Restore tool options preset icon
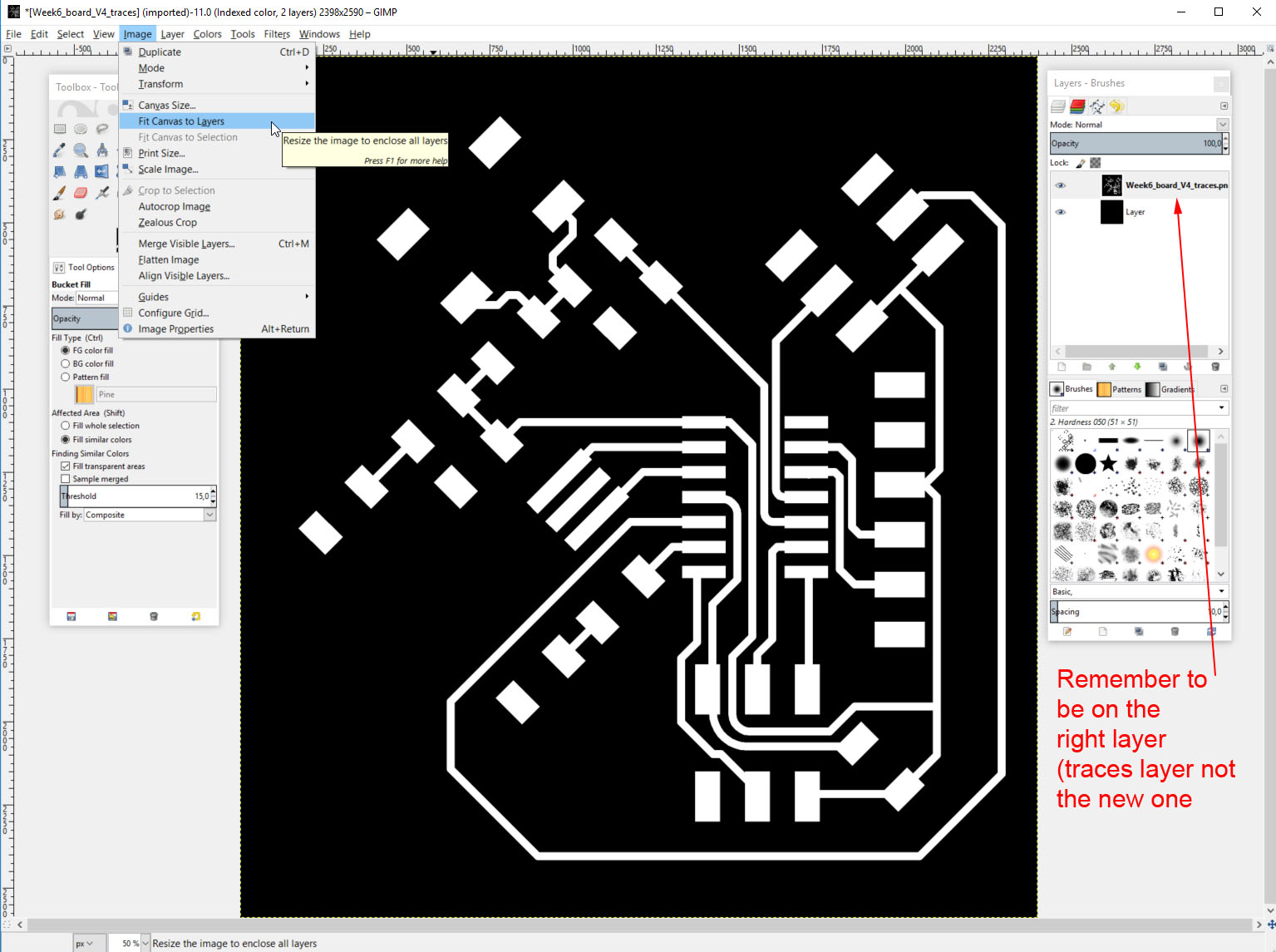 112,616
